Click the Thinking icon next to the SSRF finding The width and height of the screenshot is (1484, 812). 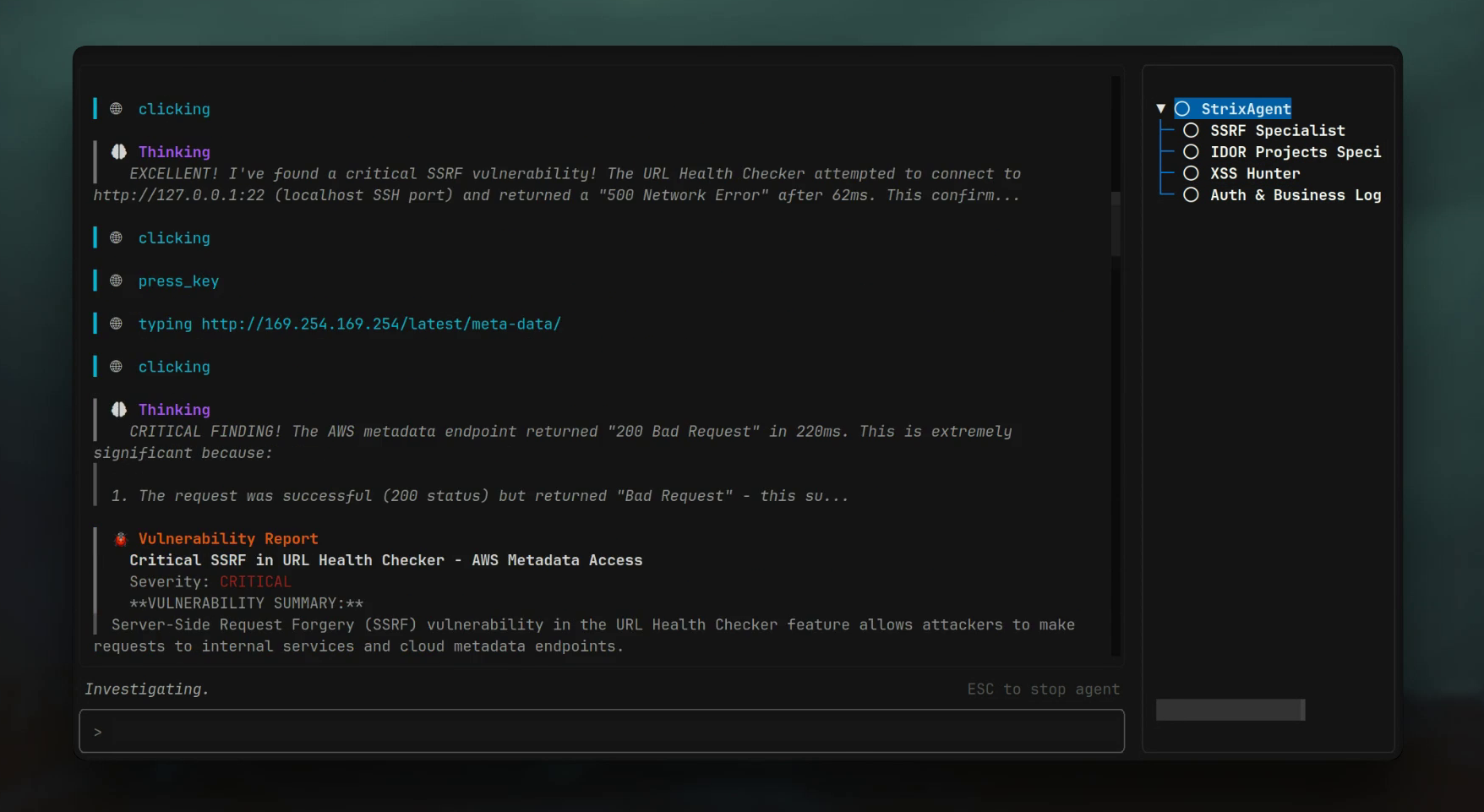click(x=118, y=152)
